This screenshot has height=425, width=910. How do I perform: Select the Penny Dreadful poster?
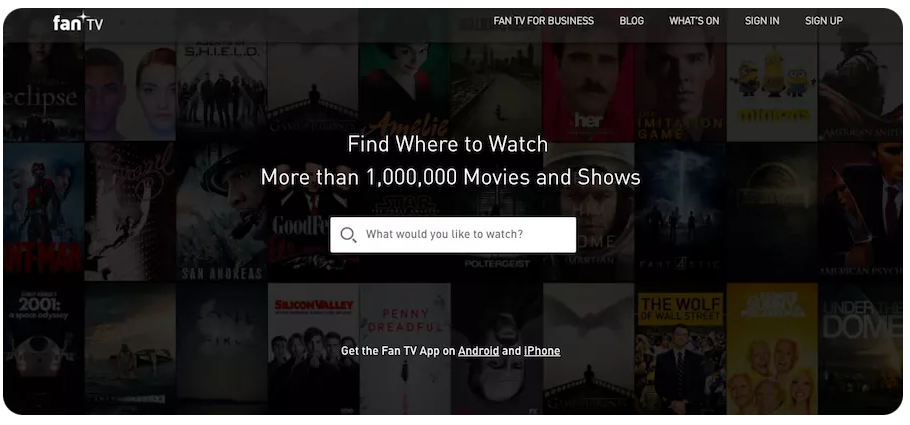pos(404,345)
